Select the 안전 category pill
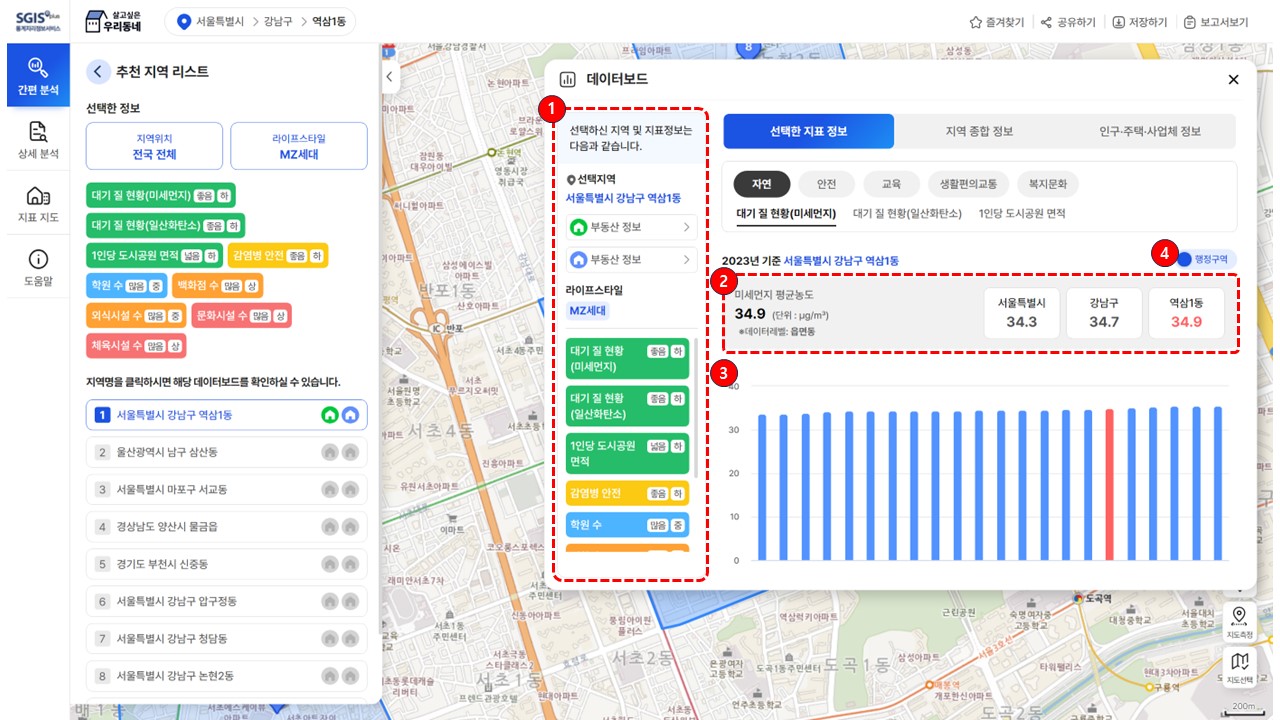This screenshot has height=720, width=1280. pyautogui.click(x=826, y=184)
